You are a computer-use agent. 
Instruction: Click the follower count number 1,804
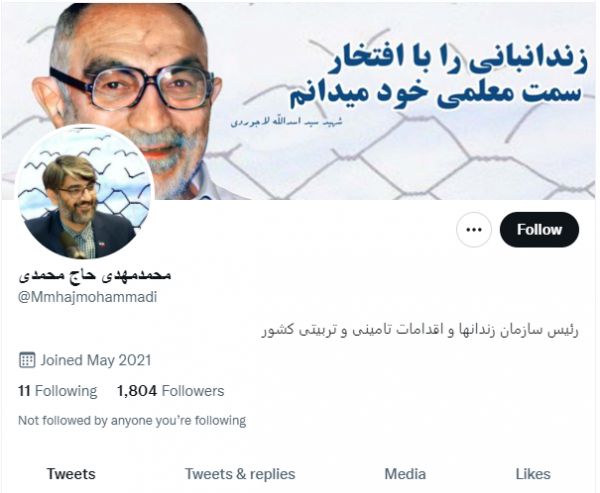coord(137,391)
